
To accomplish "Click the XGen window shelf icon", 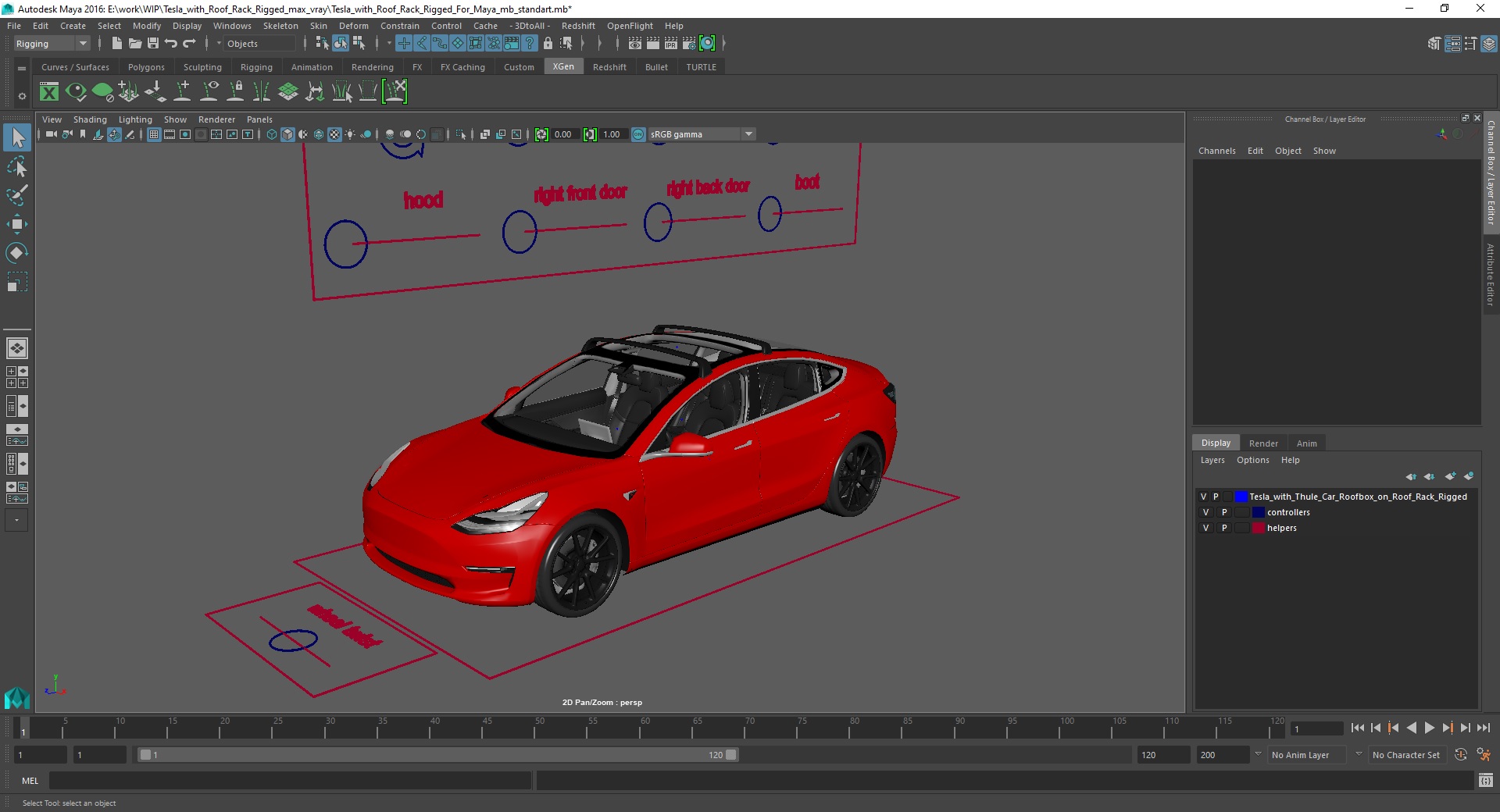I will coord(49,92).
